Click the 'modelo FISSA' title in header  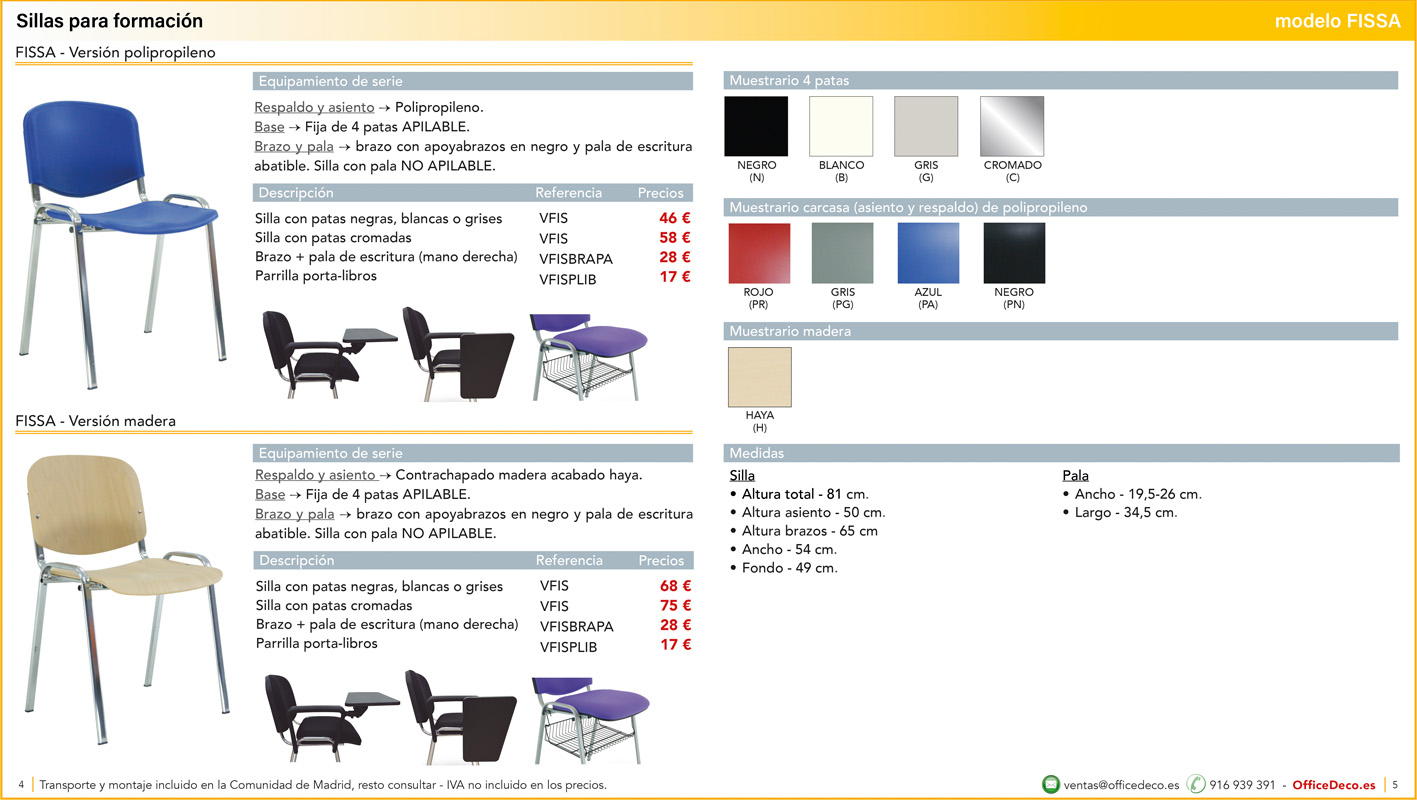click(x=1337, y=21)
